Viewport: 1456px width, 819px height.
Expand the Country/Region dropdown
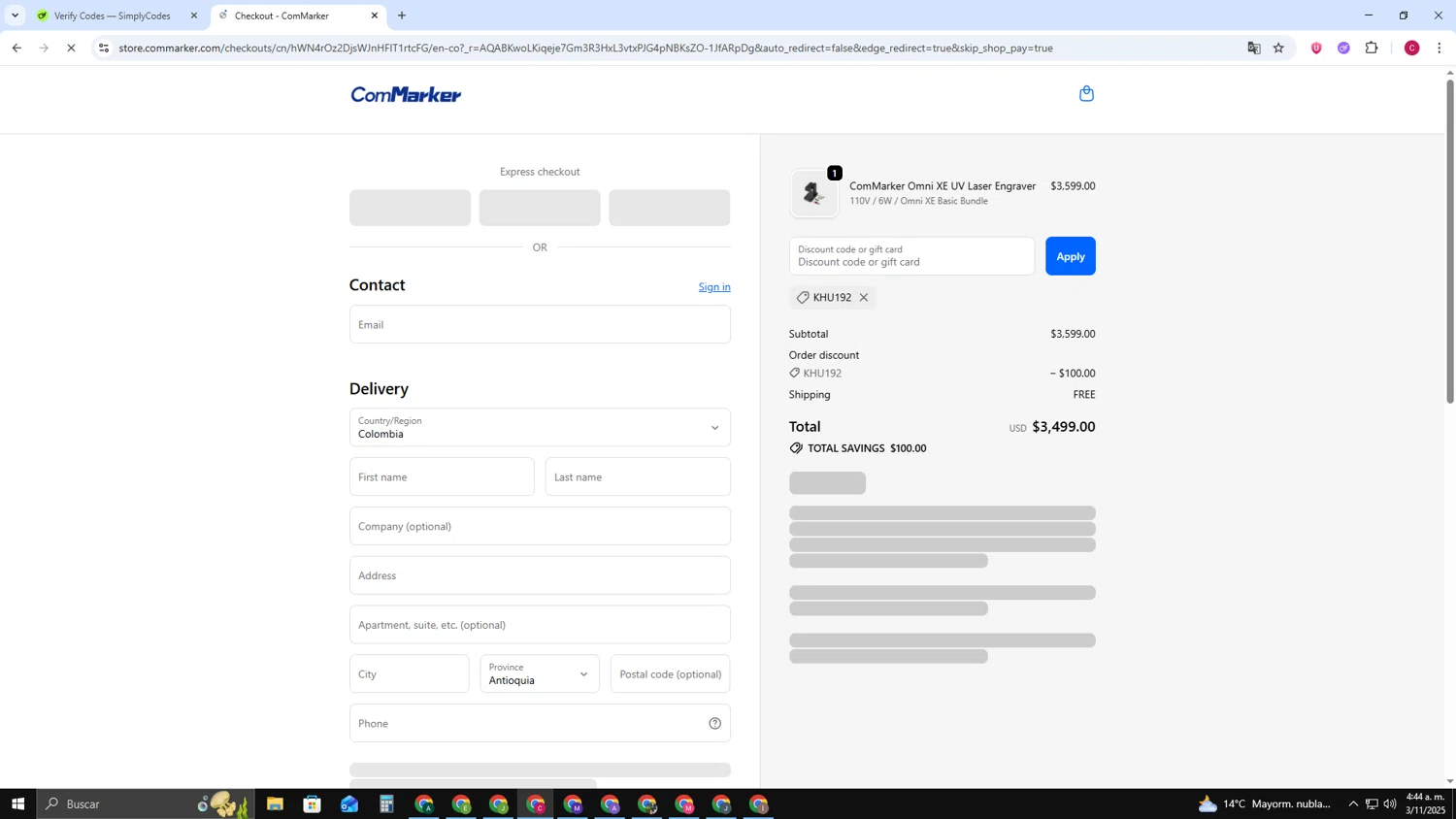pyautogui.click(x=540, y=427)
